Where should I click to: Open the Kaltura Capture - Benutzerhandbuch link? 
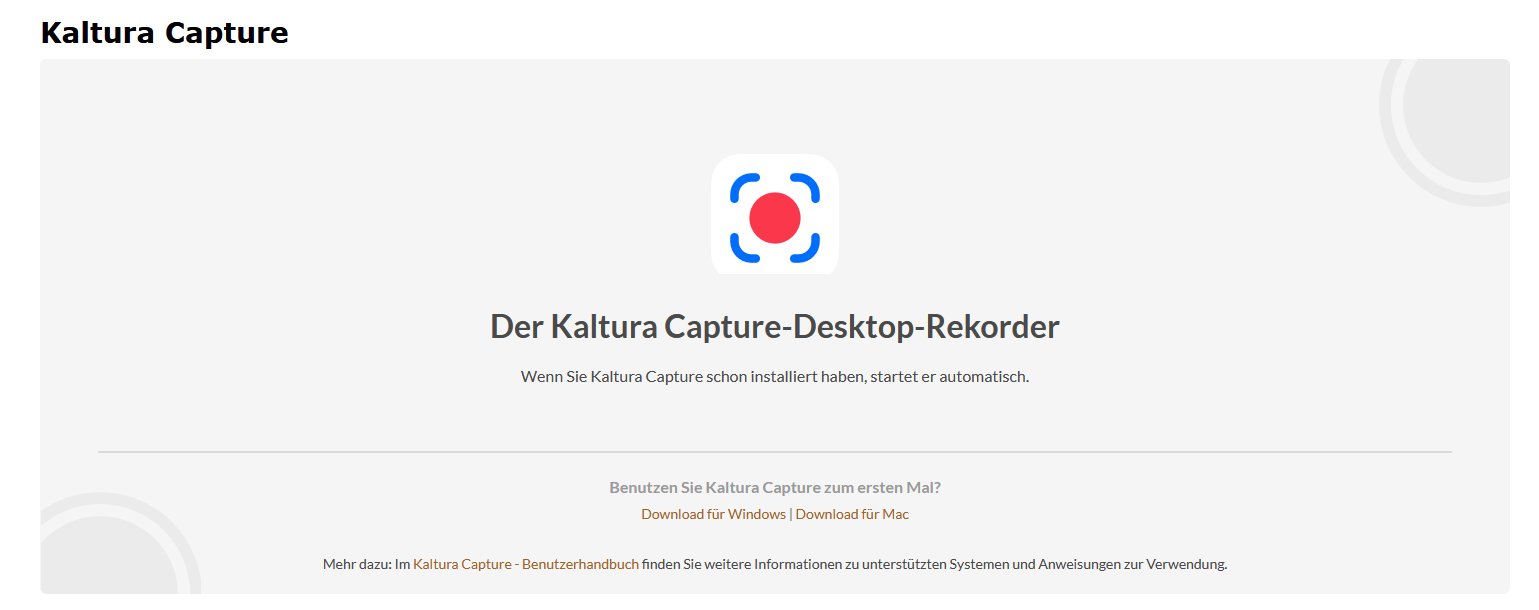coord(525,564)
